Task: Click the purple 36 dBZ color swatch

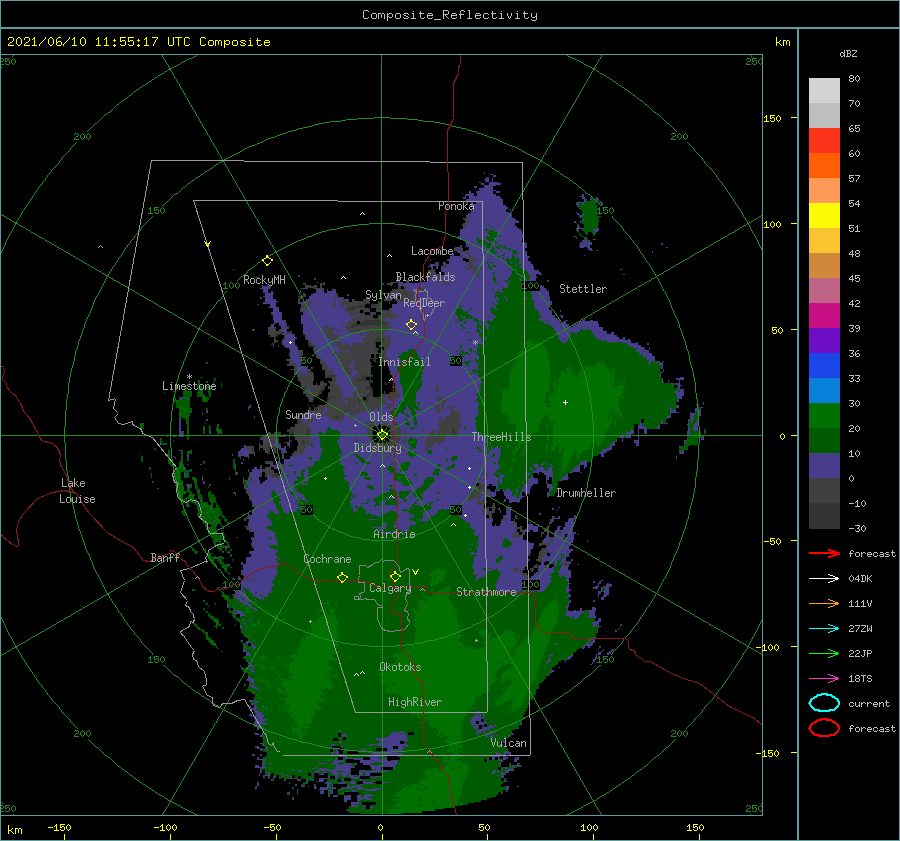Action: pos(824,340)
